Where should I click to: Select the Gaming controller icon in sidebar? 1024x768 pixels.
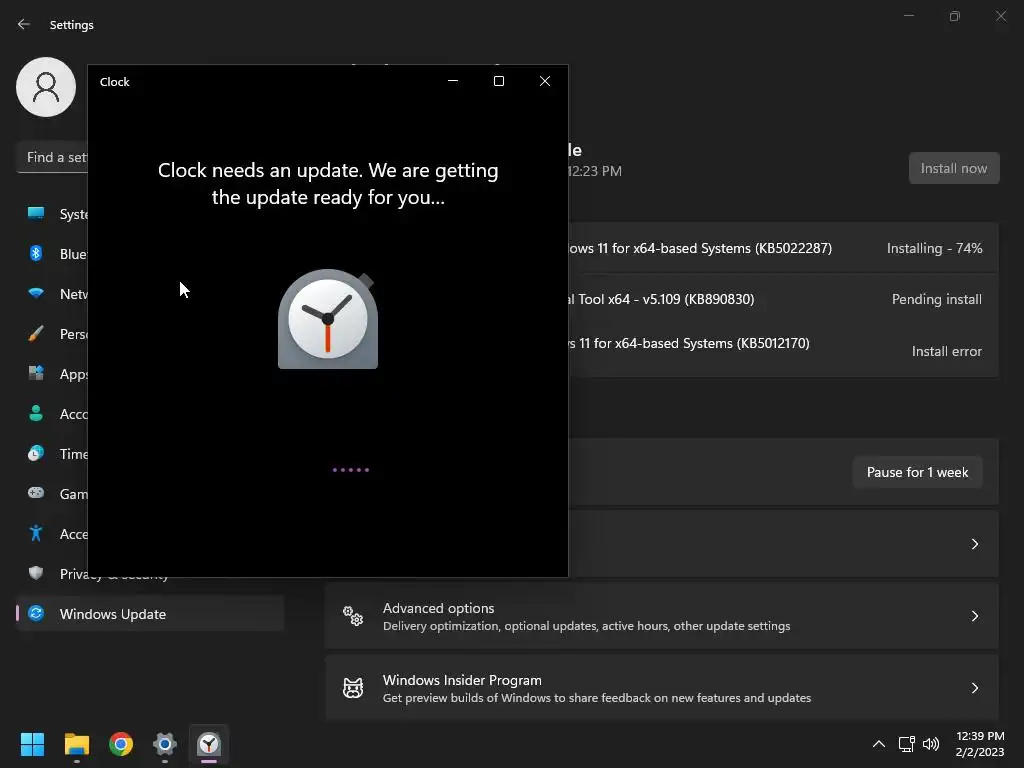(36, 493)
